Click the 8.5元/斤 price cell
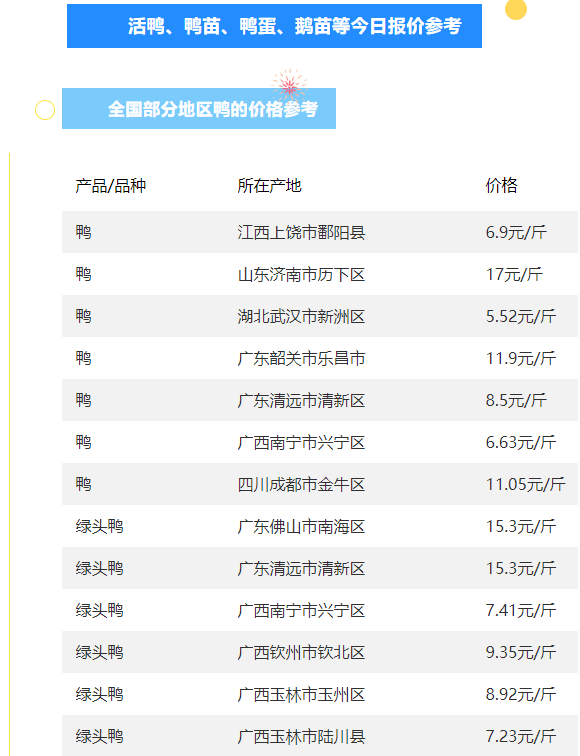This screenshot has width=580, height=756. pyautogui.click(x=516, y=400)
